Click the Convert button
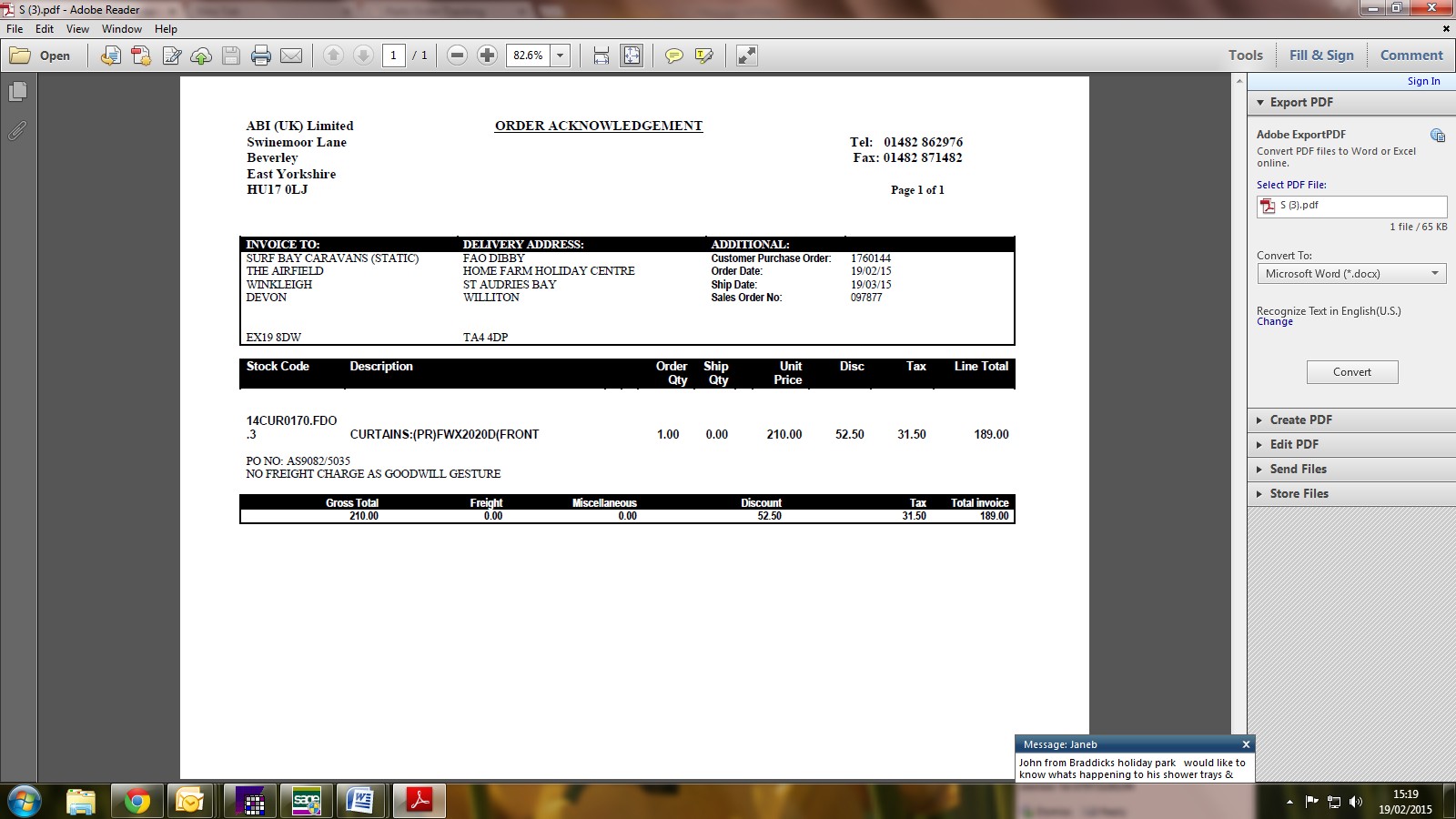This screenshot has height=819, width=1456. click(1351, 372)
